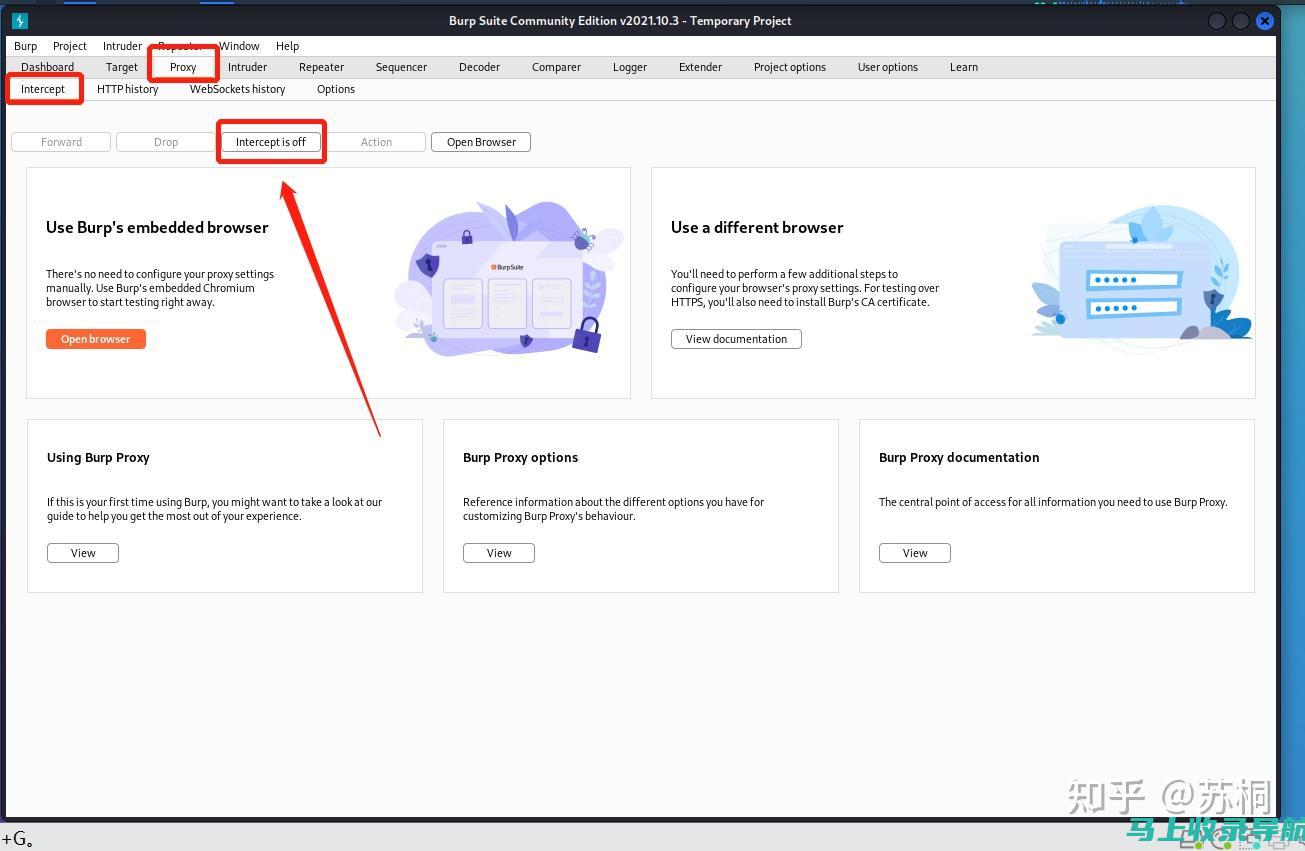Click the Using Burp Proxy heading
Image resolution: width=1305 pixels, height=851 pixels.
98,457
